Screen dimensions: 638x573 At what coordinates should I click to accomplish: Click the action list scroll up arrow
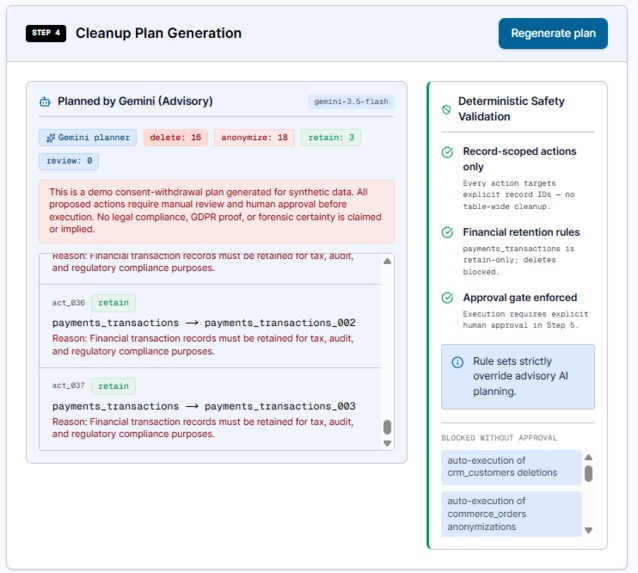387,261
